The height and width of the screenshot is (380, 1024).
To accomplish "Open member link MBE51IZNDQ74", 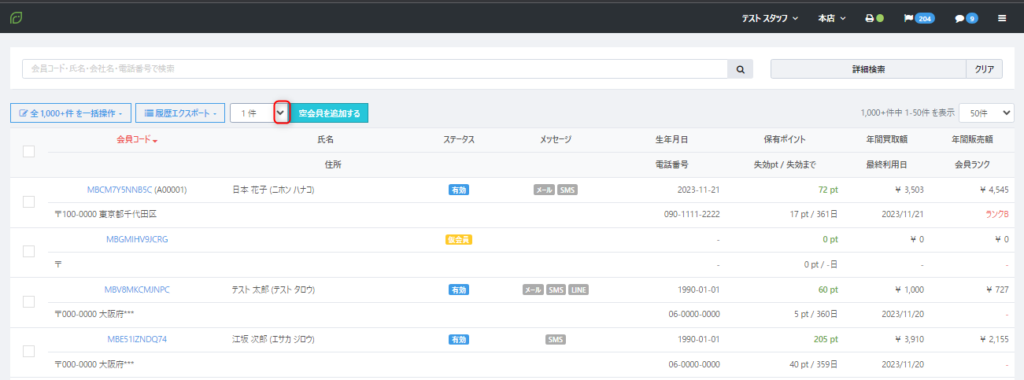I will click(x=137, y=340).
